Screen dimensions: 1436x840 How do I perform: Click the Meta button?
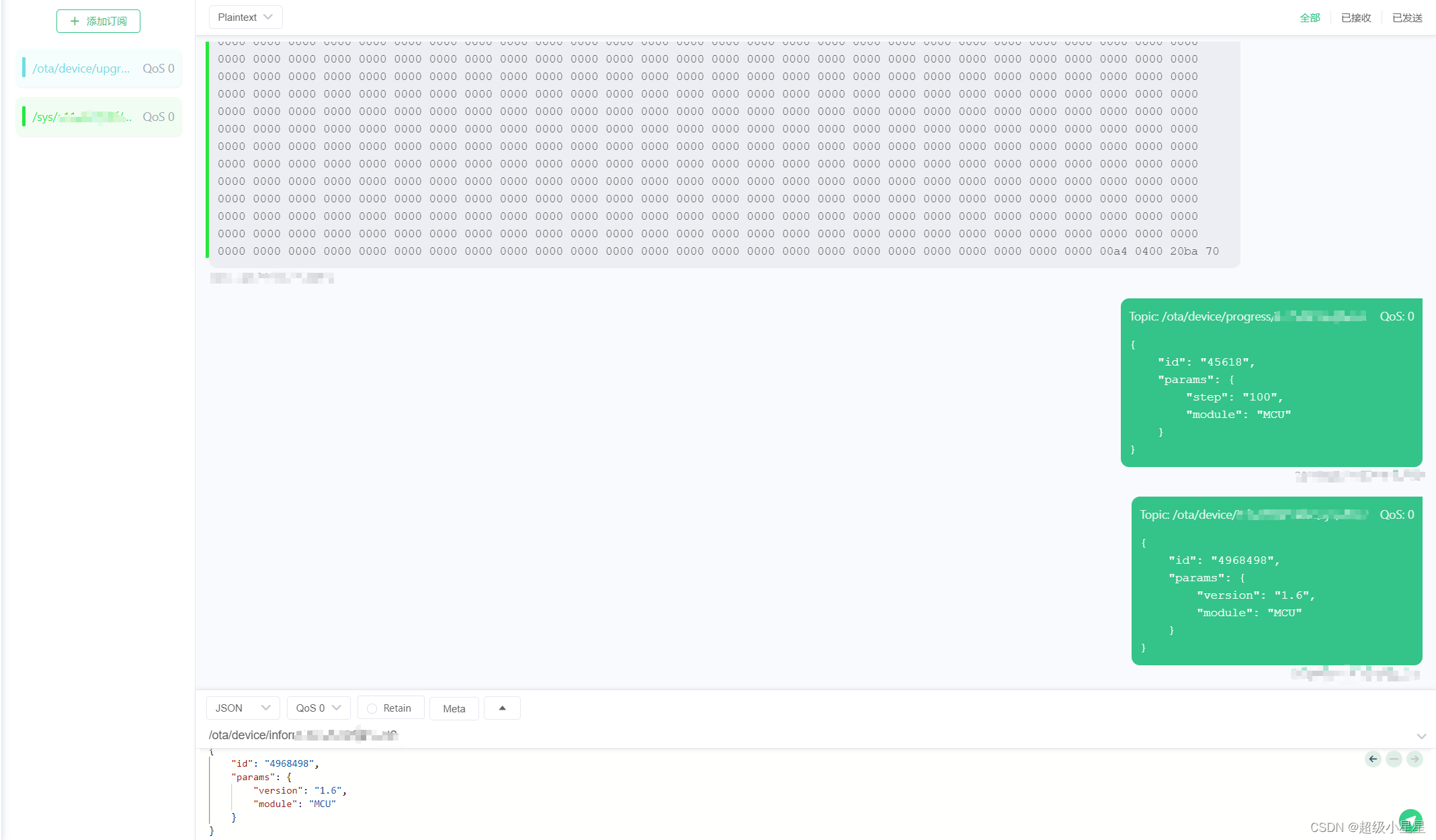454,708
